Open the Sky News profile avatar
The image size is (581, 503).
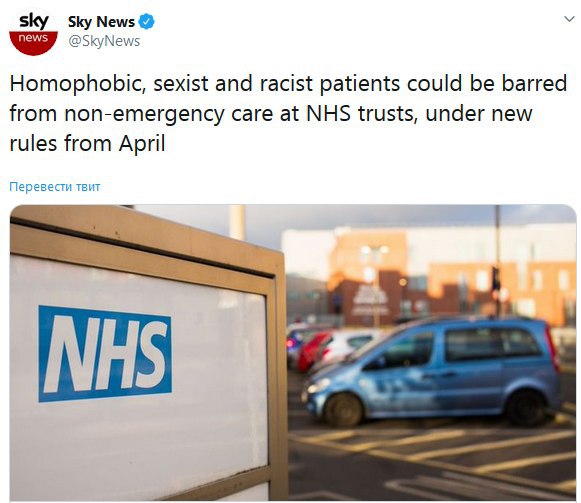[33, 32]
